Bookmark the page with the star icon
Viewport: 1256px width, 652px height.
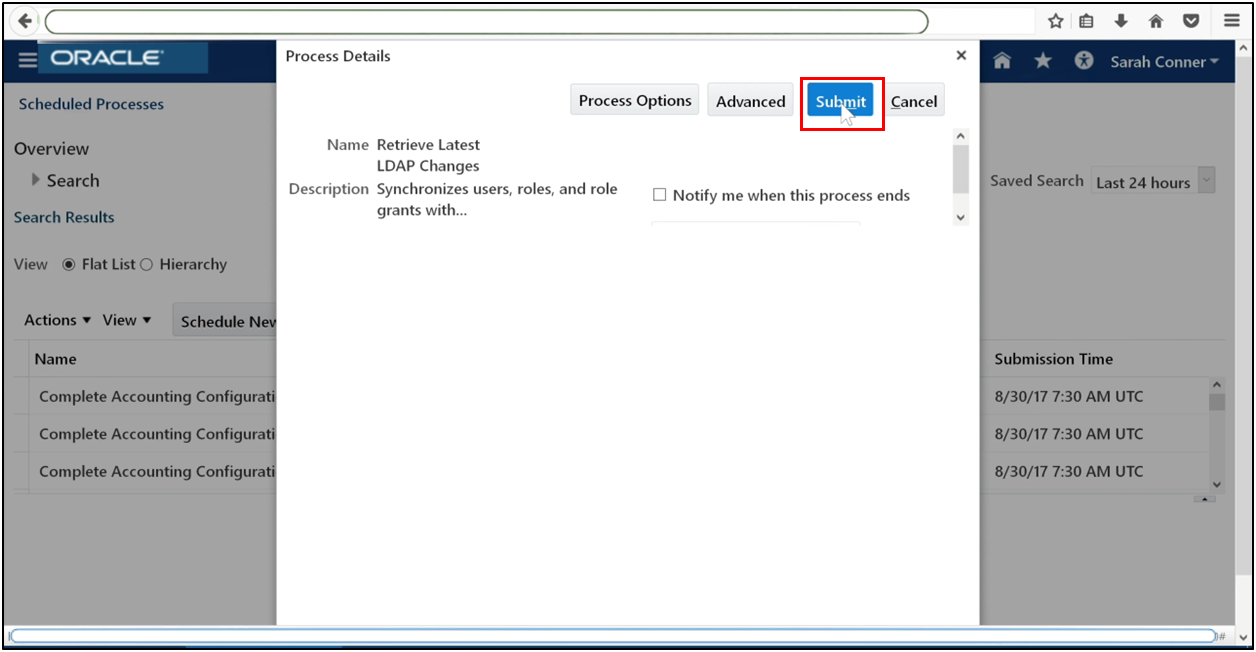[1055, 20]
